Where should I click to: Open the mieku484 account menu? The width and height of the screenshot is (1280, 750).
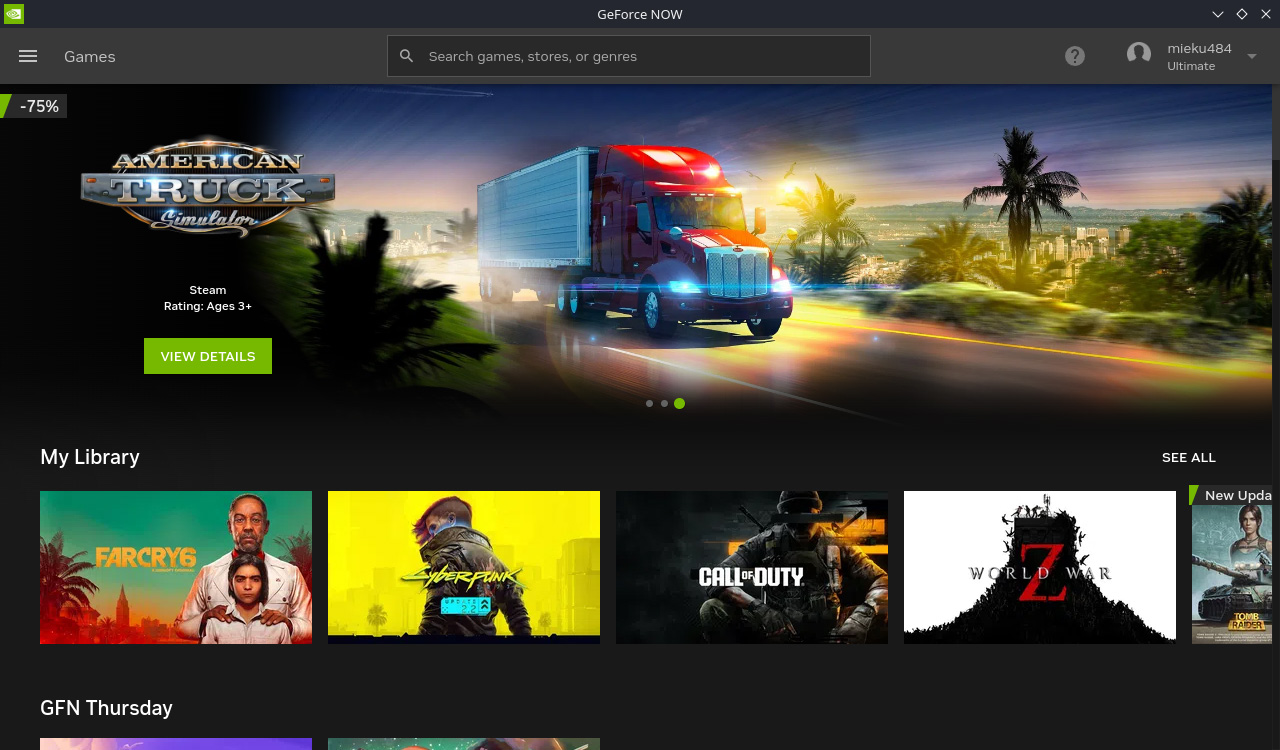point(1199,49)
